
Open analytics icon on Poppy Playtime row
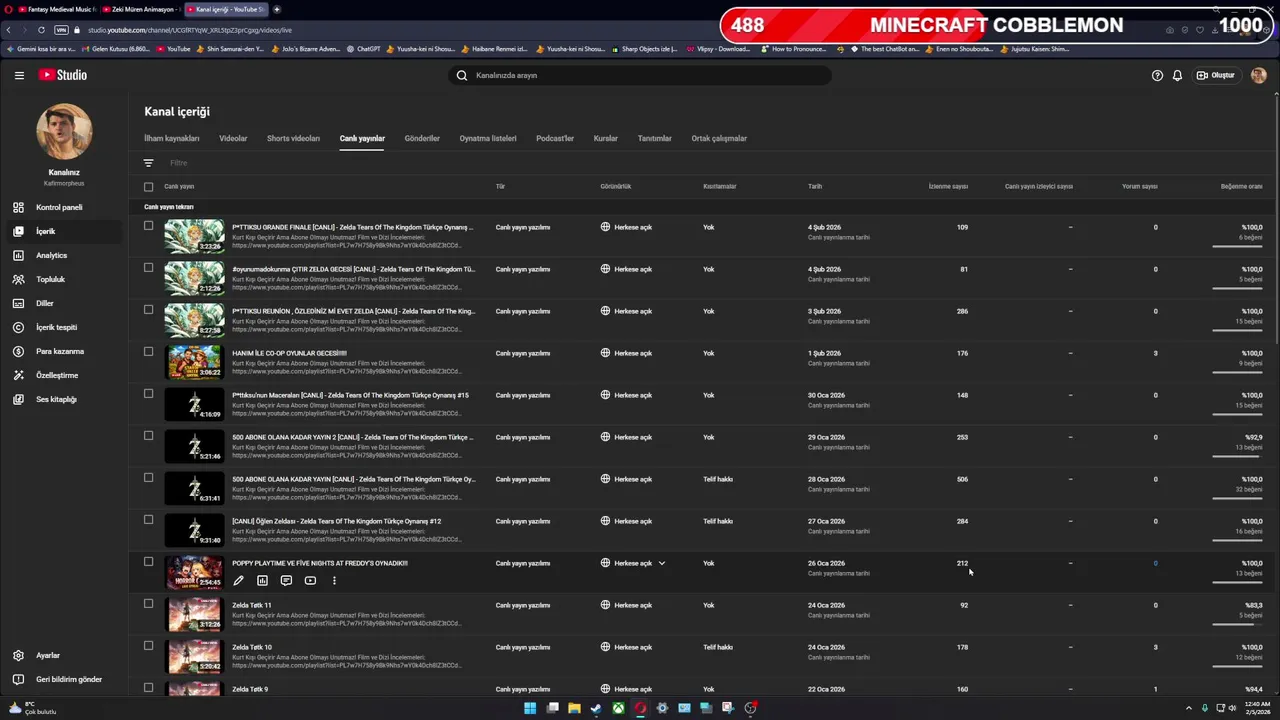(262, 580)
